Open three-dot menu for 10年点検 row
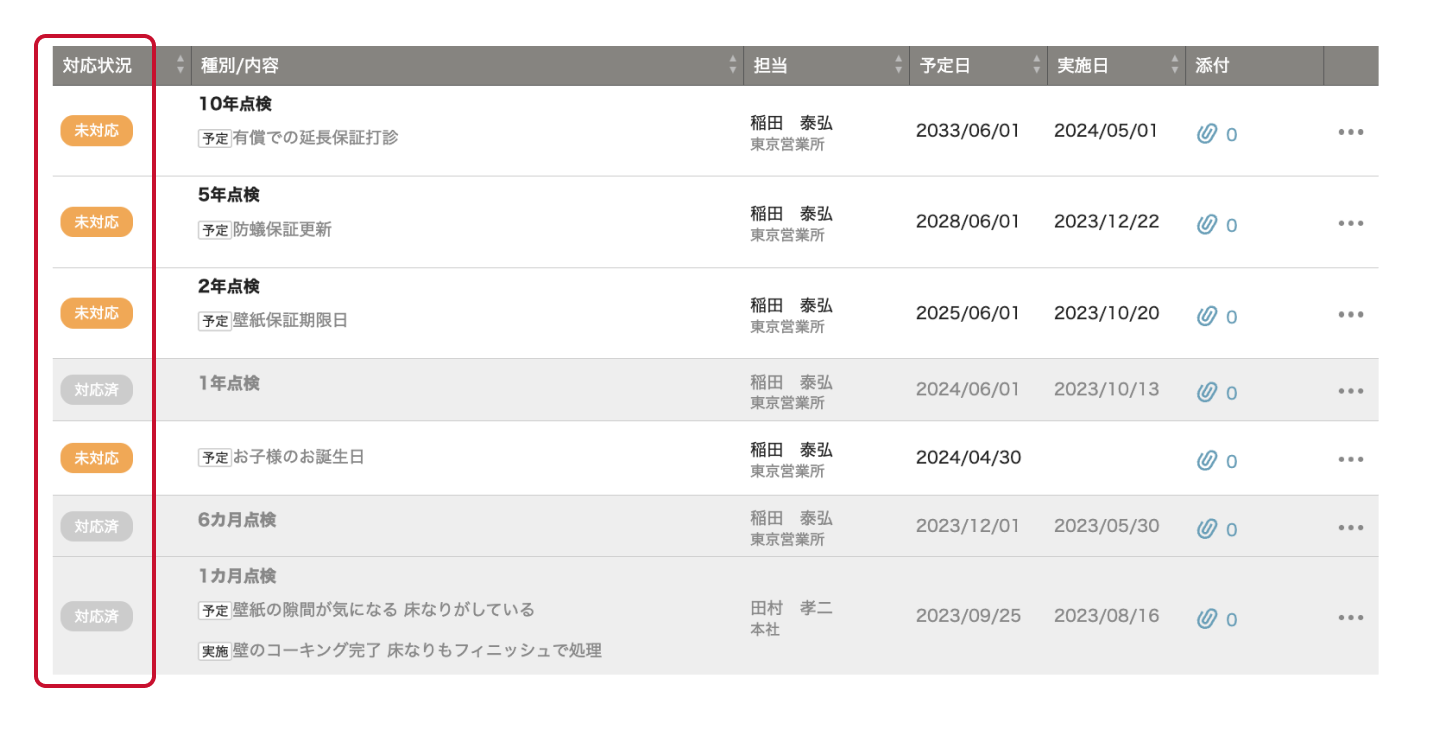 click(1351, 132)
